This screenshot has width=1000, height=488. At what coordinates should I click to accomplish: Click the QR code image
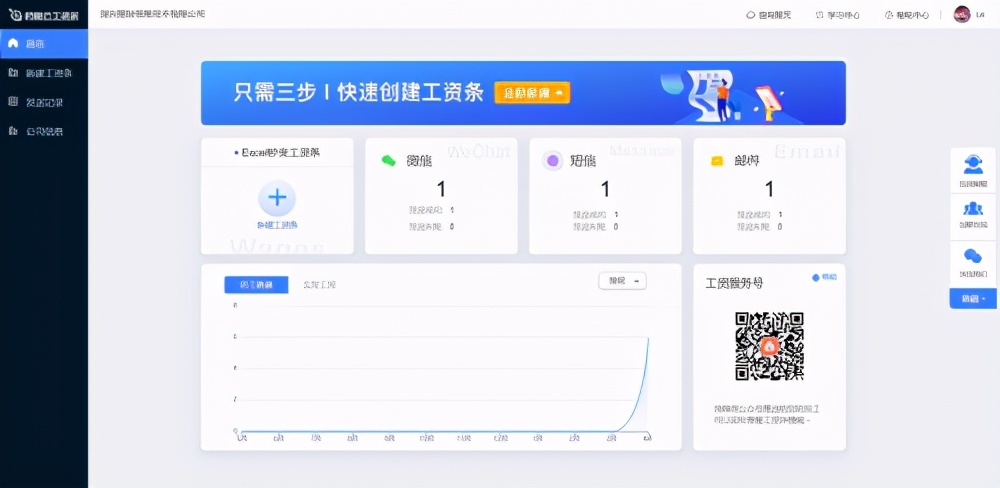(x=769, y=346)
